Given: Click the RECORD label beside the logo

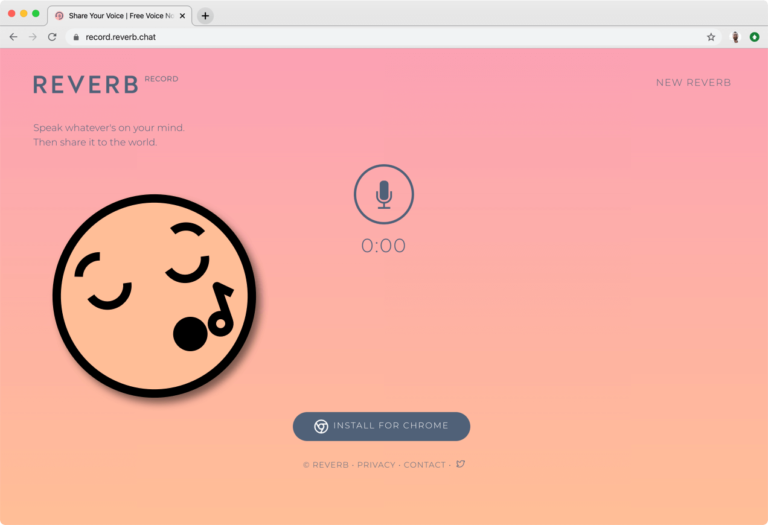Looking at the screenshot, I should [161, 79].
